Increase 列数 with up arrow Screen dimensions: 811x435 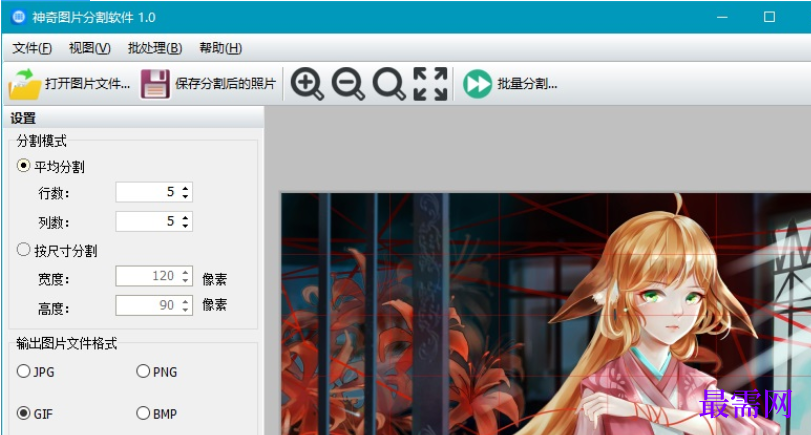pos(185,218)
